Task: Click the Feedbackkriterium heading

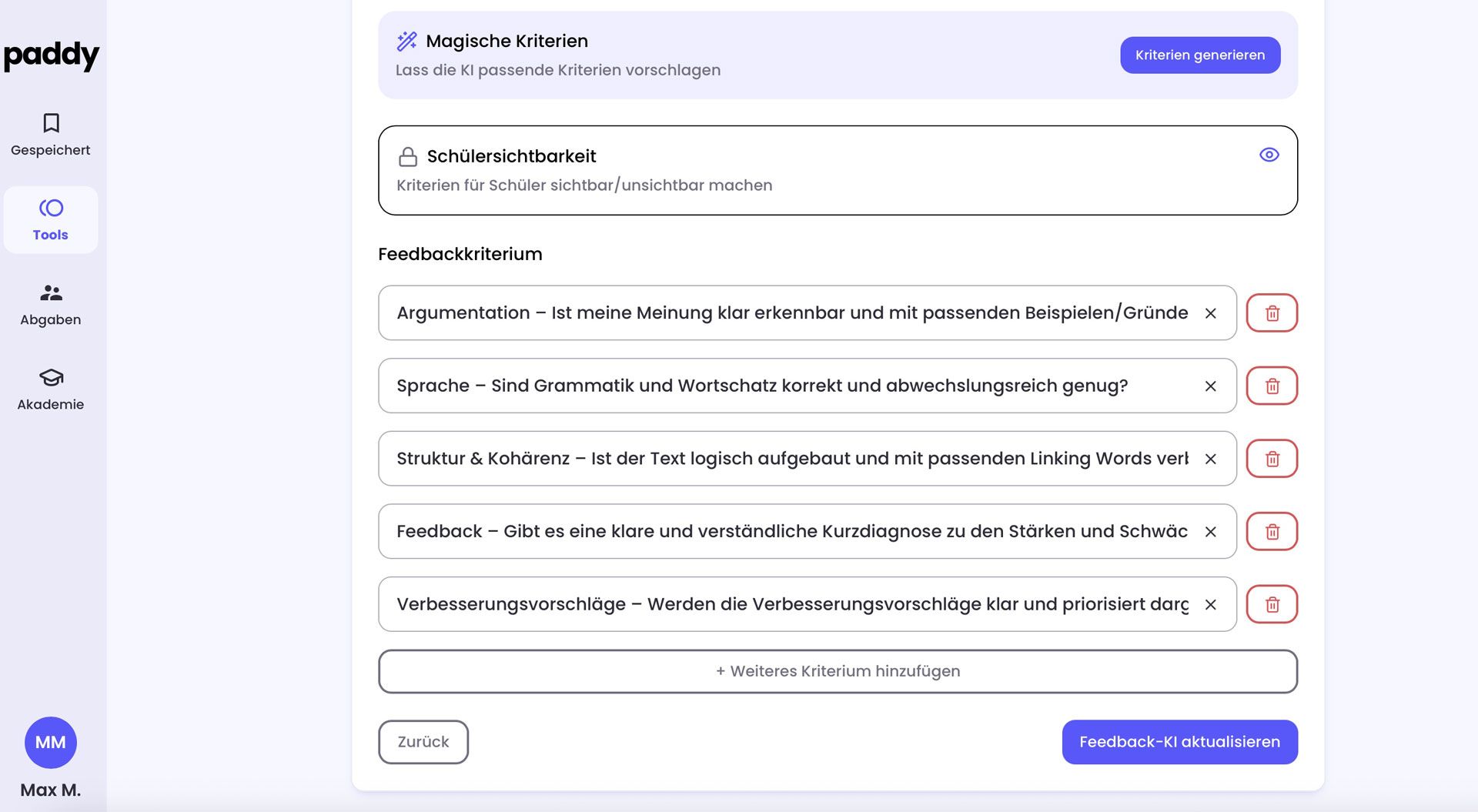Action: pyautogui.click(x=460, y=254)
